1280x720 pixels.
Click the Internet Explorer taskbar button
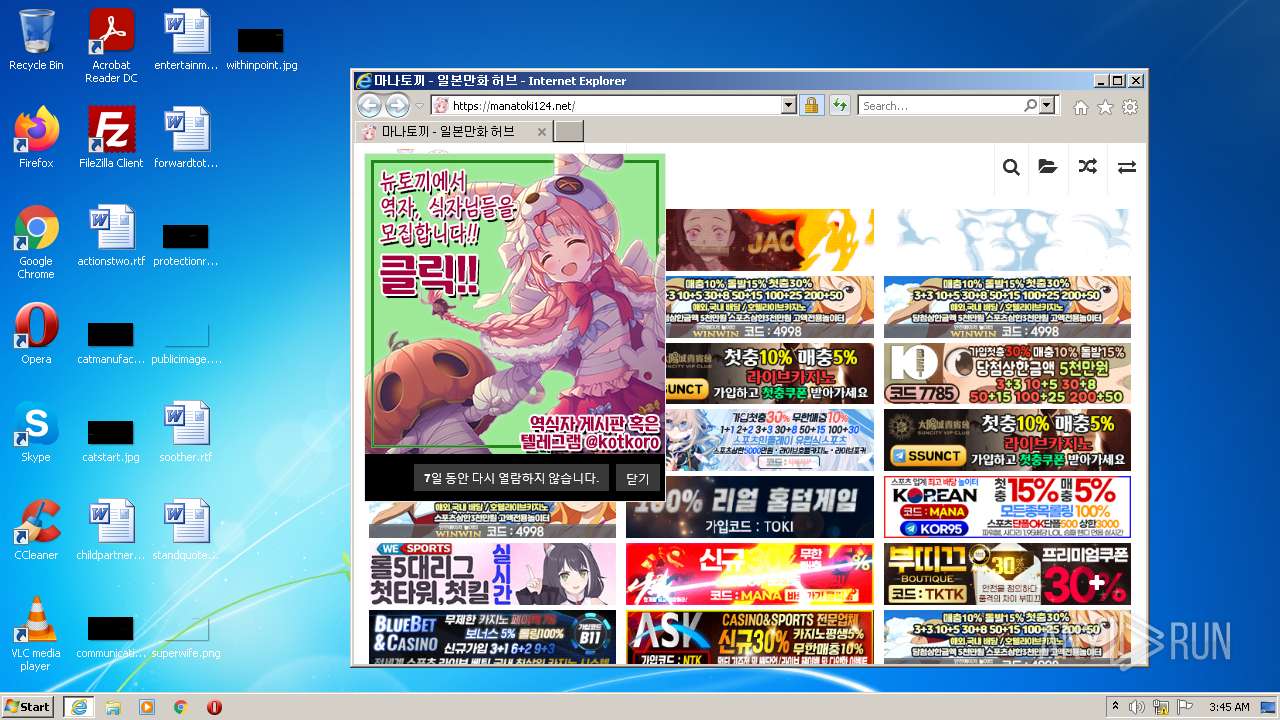click(x=78, y=707)
